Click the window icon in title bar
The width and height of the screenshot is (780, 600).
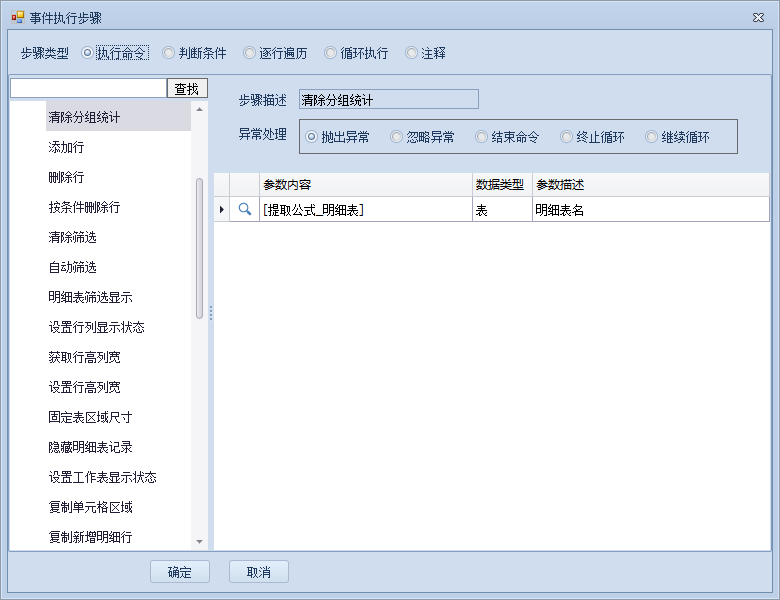17,18
